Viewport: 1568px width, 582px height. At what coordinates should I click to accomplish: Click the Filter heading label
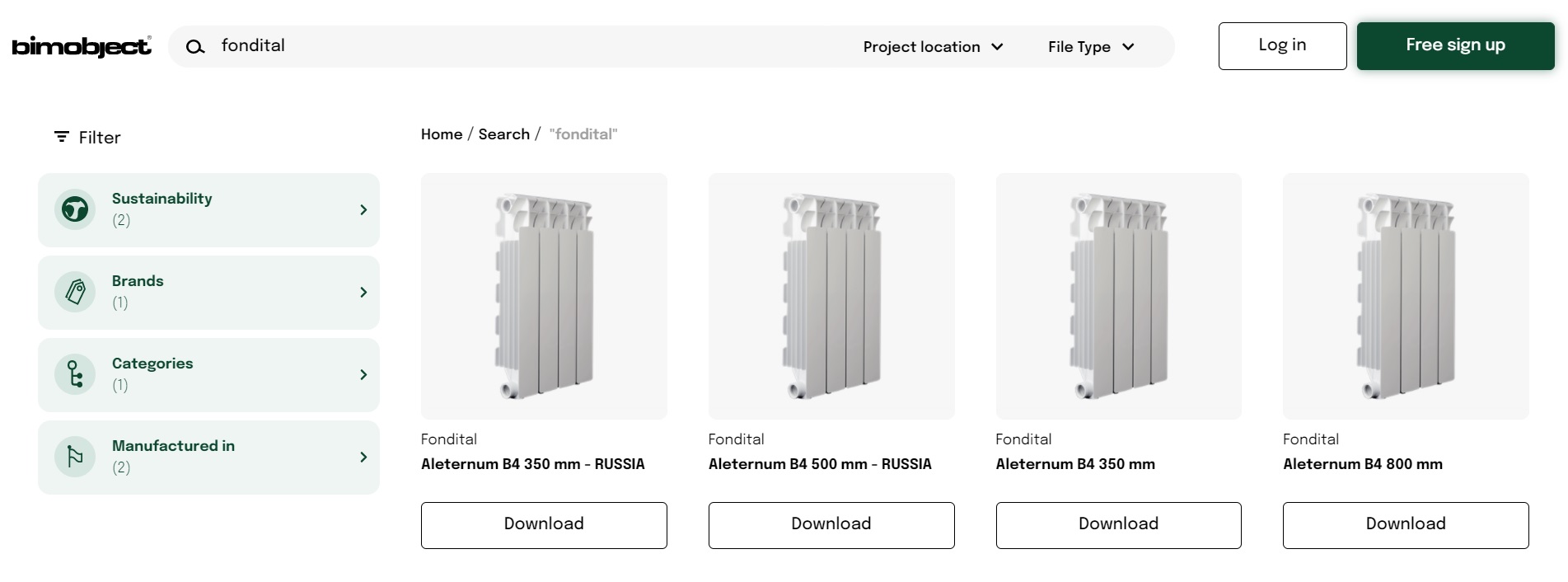pos(100,138)
